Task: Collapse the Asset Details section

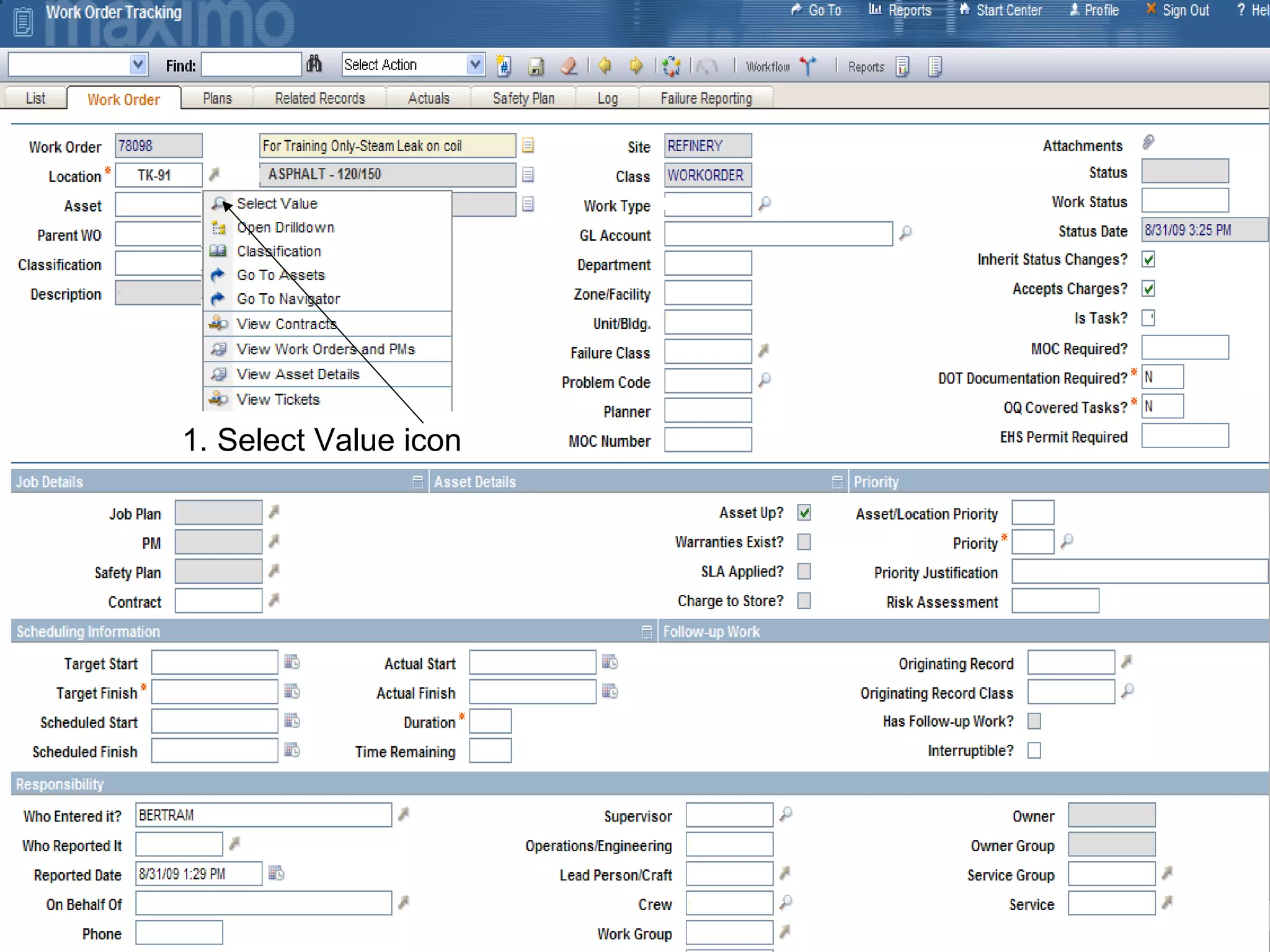Action: pyautogui.click(x=837, y=482)
